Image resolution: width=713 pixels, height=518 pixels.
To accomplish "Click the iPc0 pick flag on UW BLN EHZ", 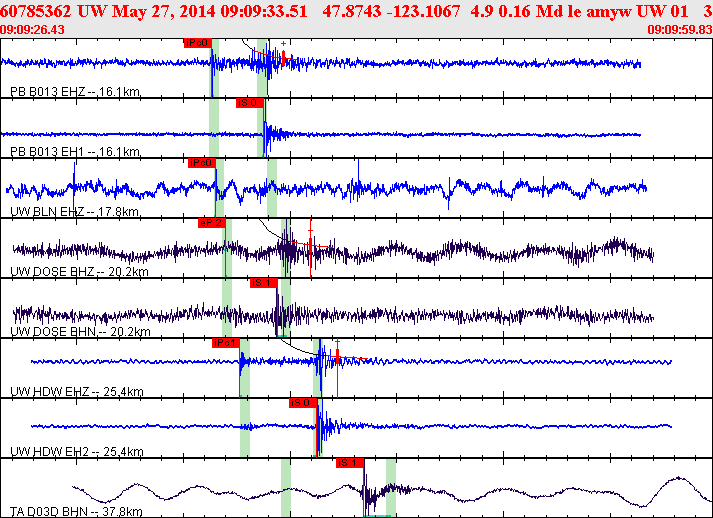I will (201, 163).
